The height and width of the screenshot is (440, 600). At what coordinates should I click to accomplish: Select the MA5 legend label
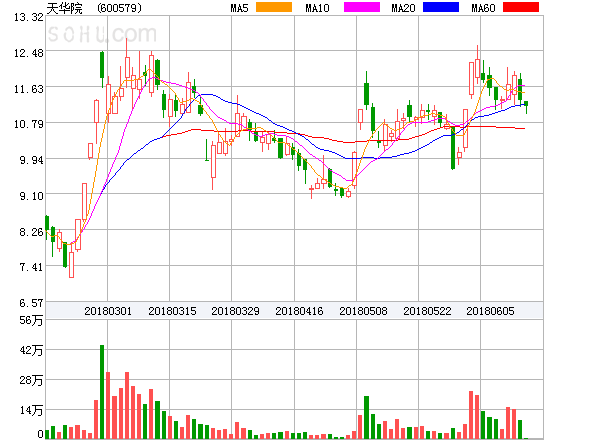pos(240,8)
